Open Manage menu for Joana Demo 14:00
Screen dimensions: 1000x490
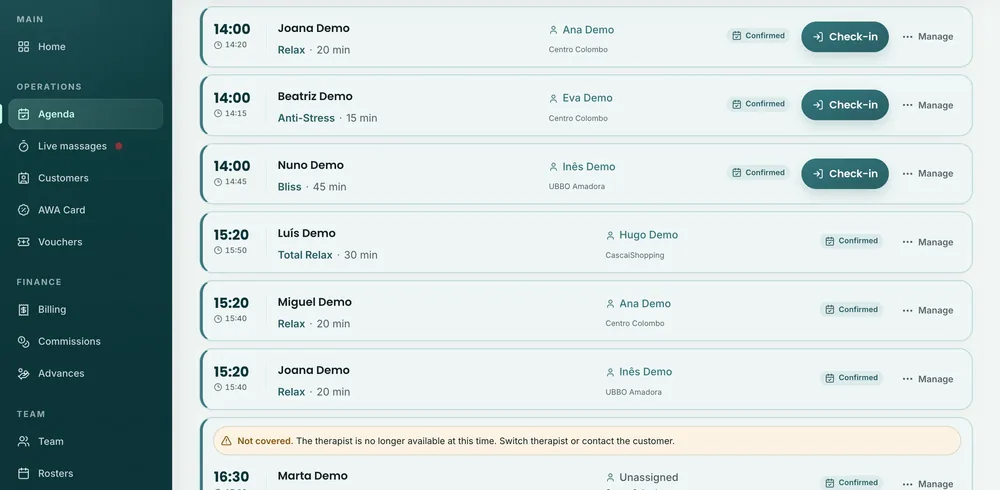click(928, 37)
